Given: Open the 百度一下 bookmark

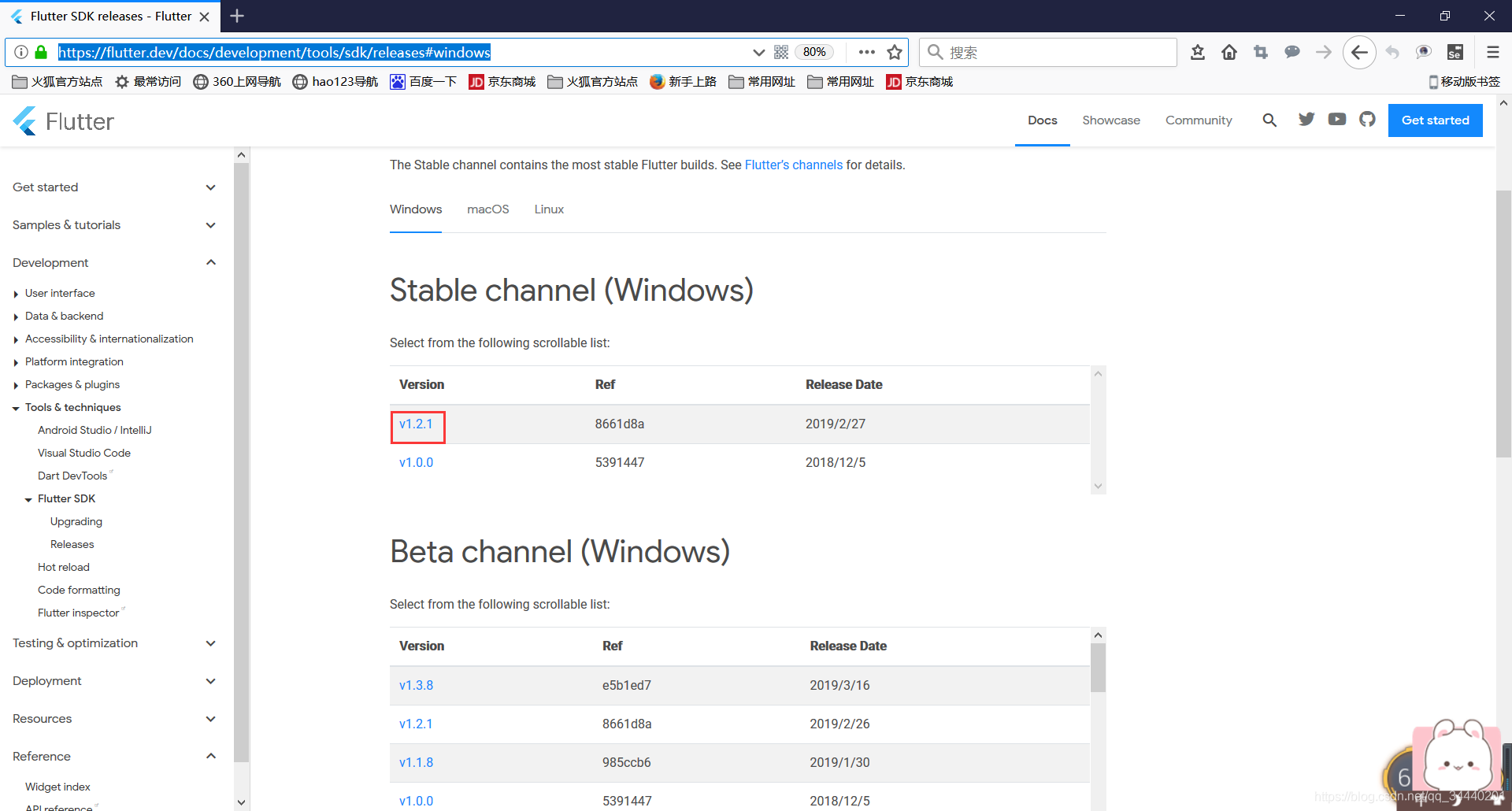Looking at the screenshot, I should pos(424,82).
